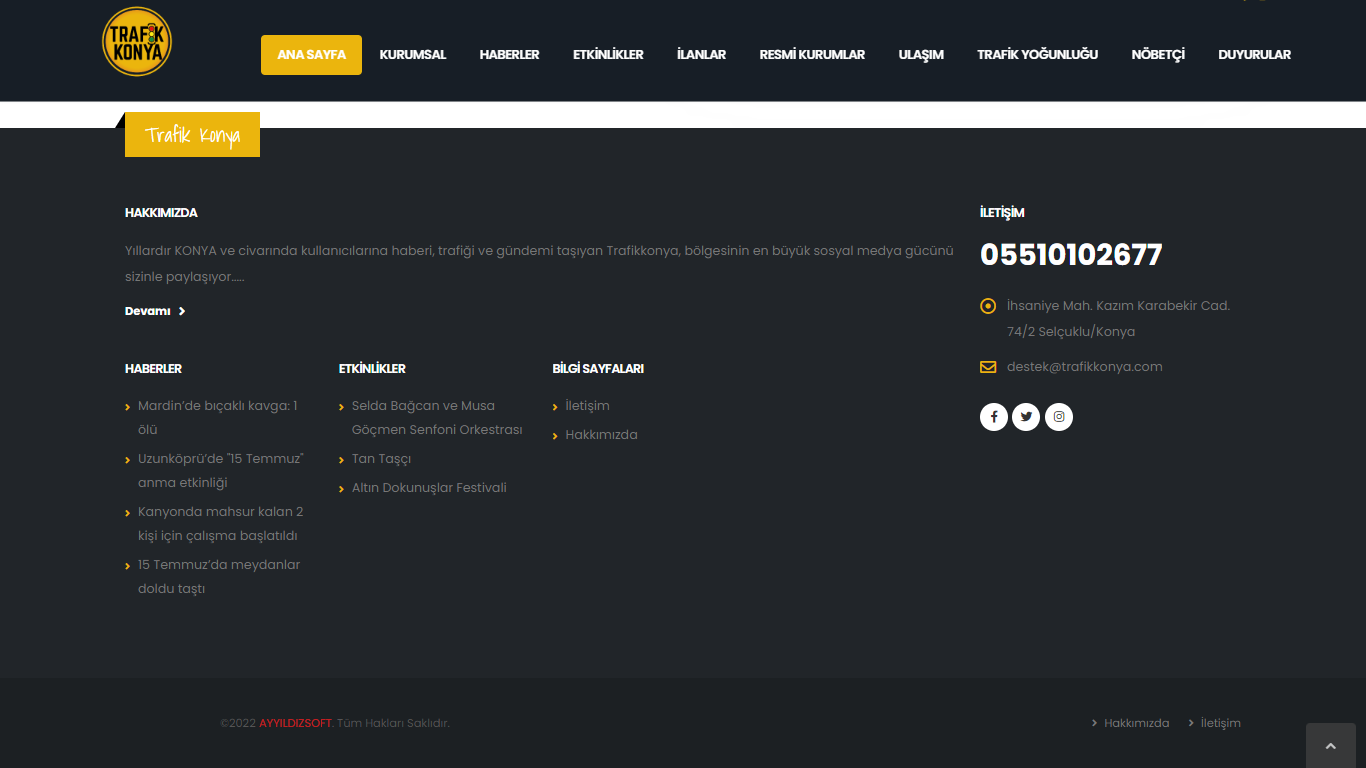Click the envelope email icon
This screenshot has width=1366, height=768.
click(x=988, y=367)
